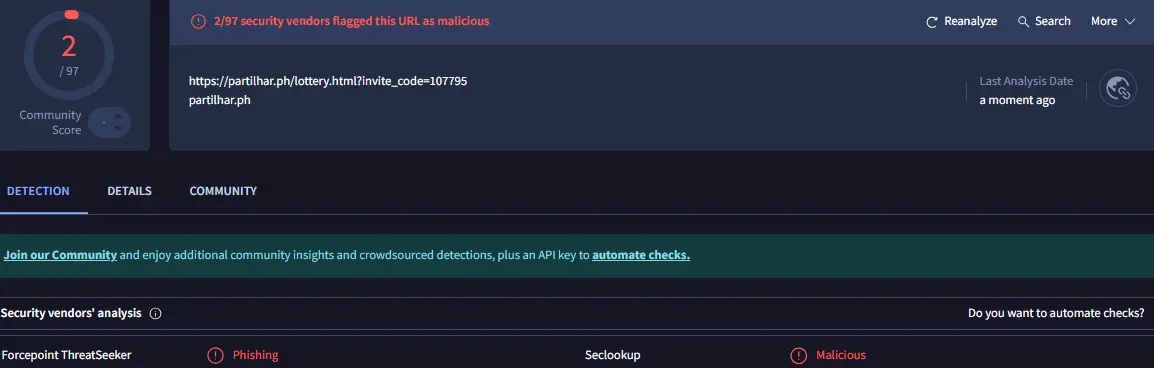This screenshot has height=368, width=1154.
Task: Click the community score vote control
Action: click(x=110, y=122)
